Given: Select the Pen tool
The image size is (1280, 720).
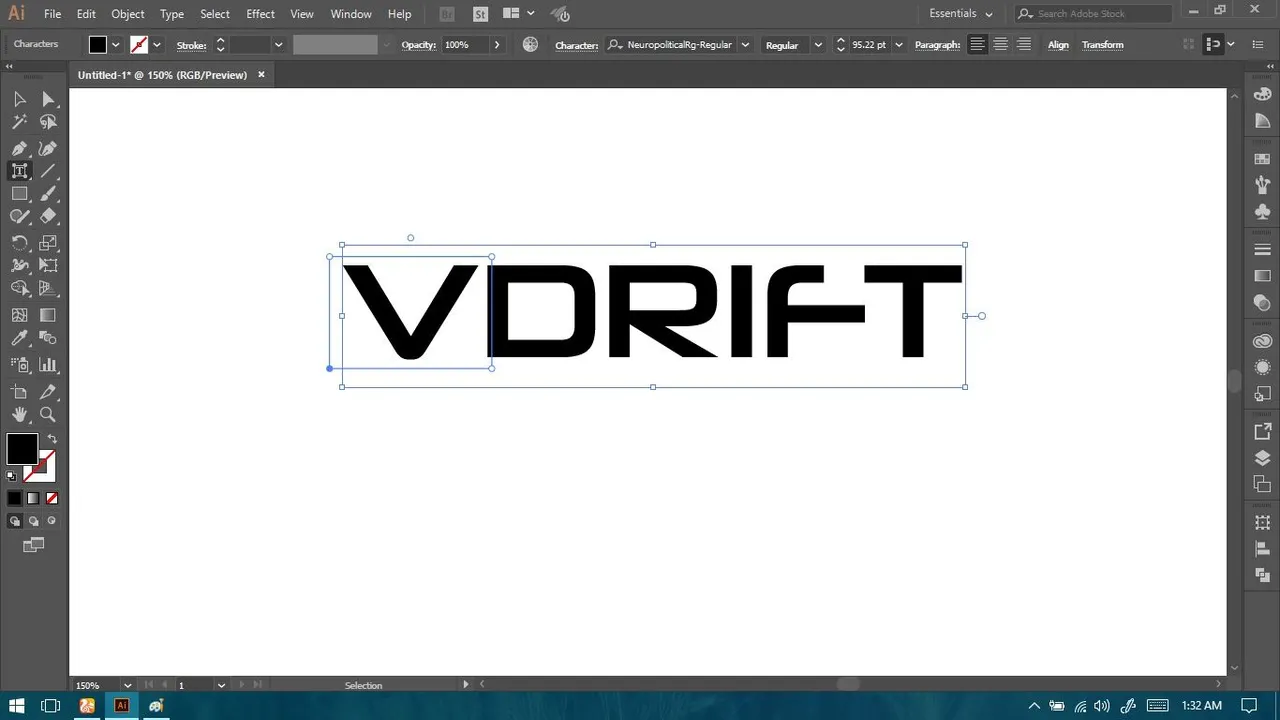Looking at the screenshot, I should [x=19, y=148].
